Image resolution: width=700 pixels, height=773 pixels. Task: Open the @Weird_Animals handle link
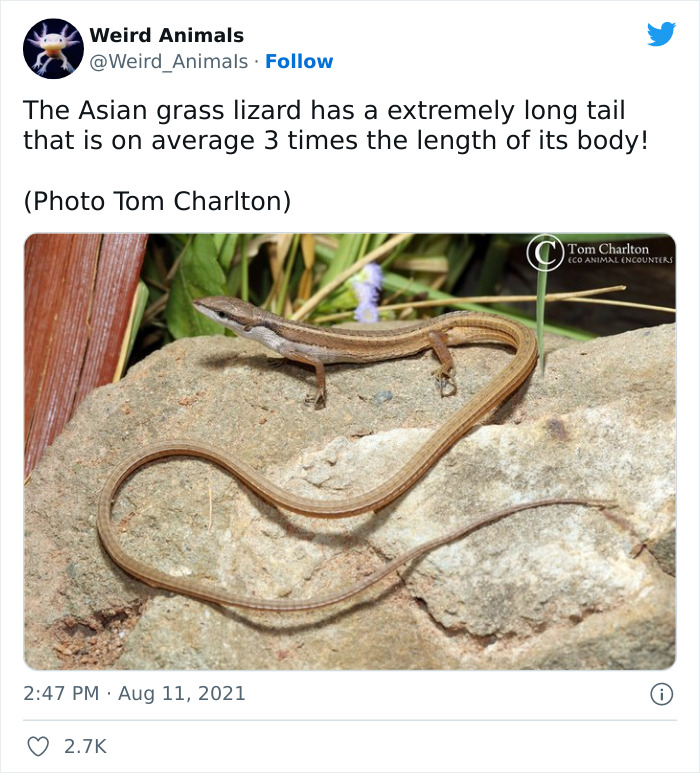(x=168, y=62)
